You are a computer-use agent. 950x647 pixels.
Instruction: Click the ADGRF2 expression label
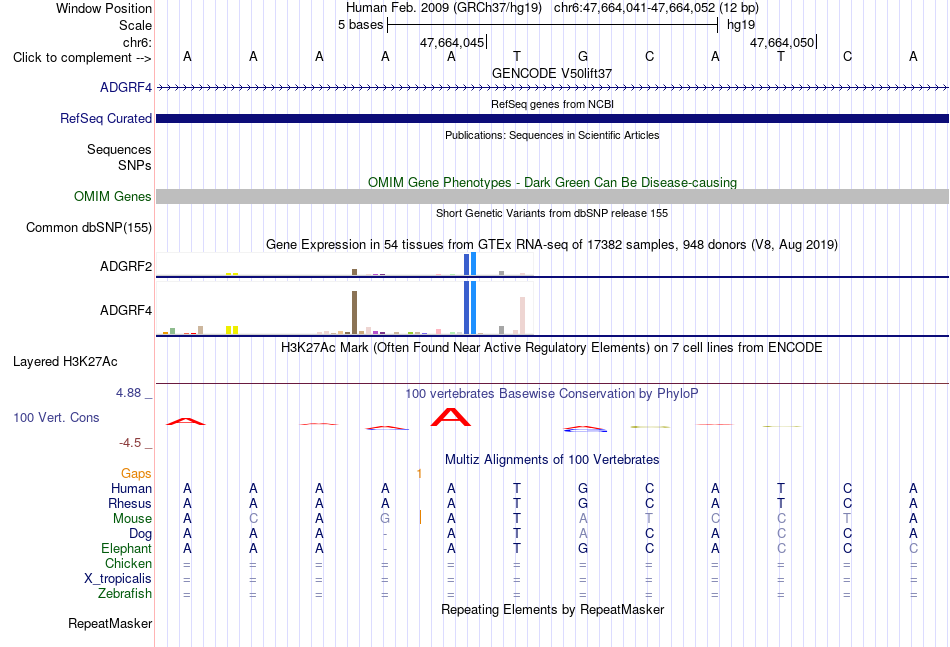coord(126,267)
